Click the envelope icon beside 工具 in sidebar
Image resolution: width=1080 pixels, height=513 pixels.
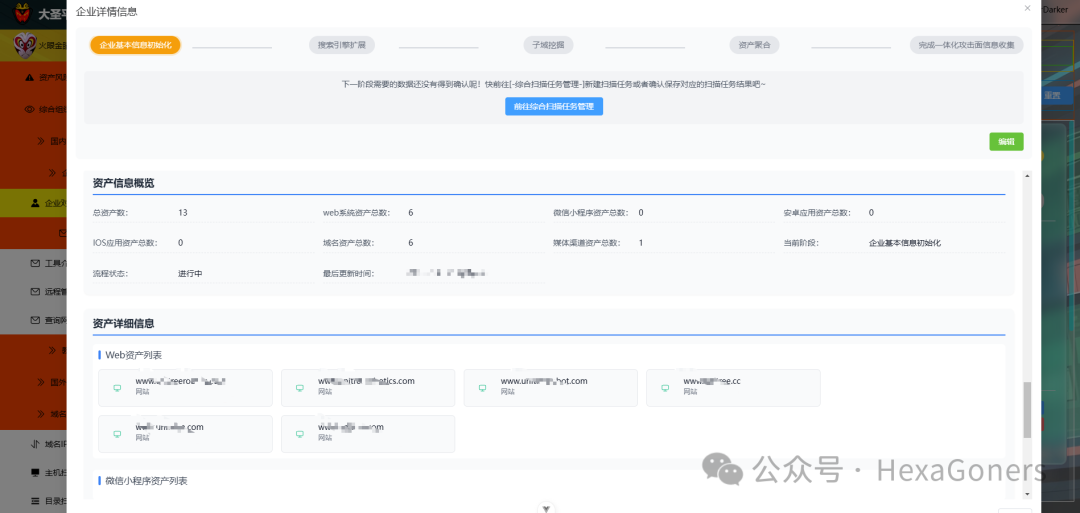tap(35, 263)
